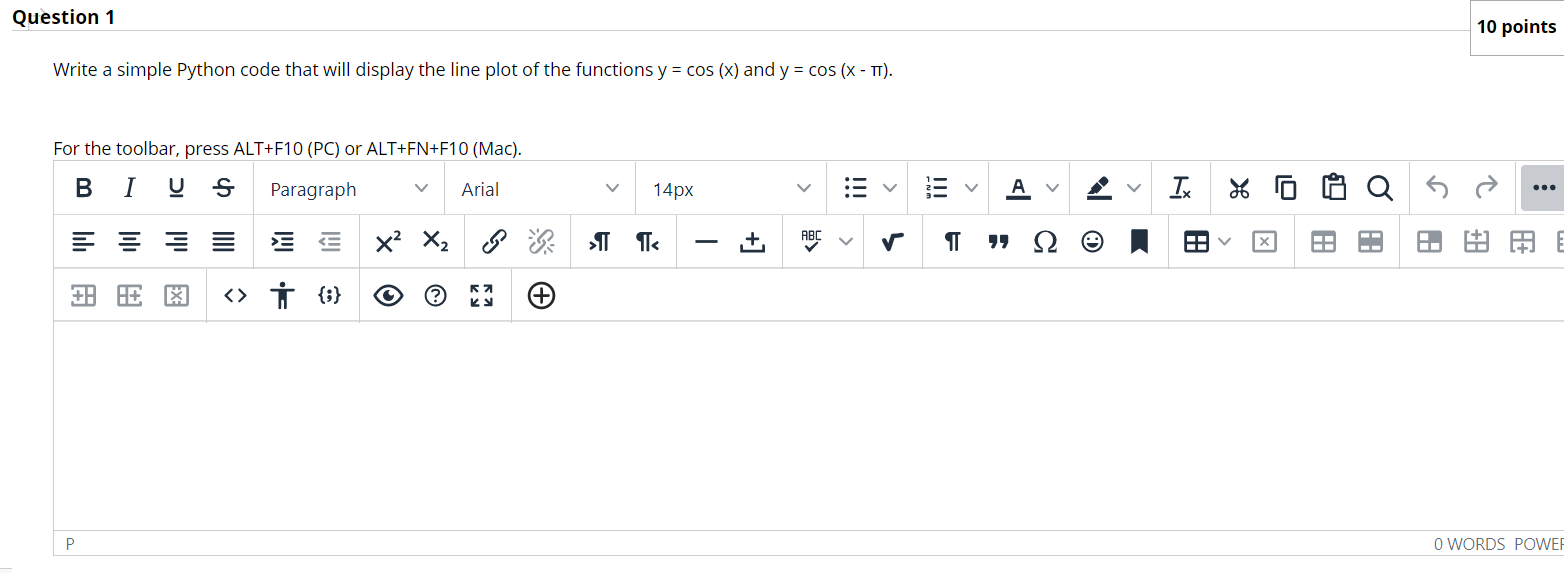Open table row properties

click(1370, 242)
